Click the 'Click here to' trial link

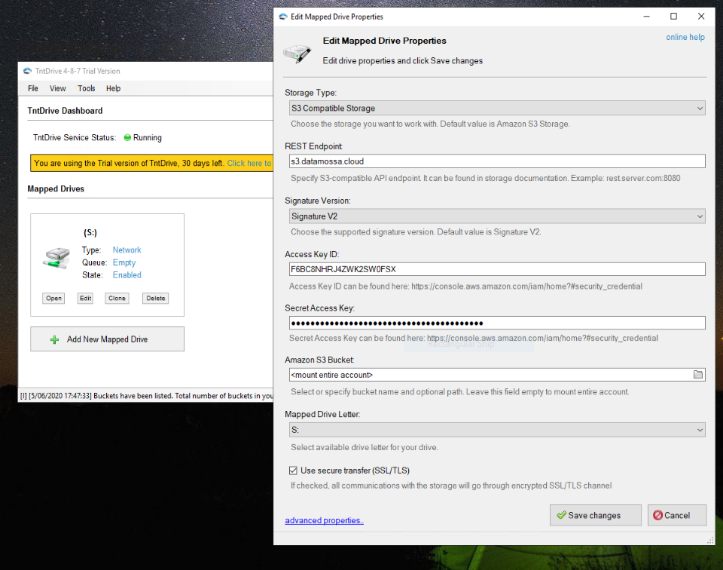coord(249,163)
